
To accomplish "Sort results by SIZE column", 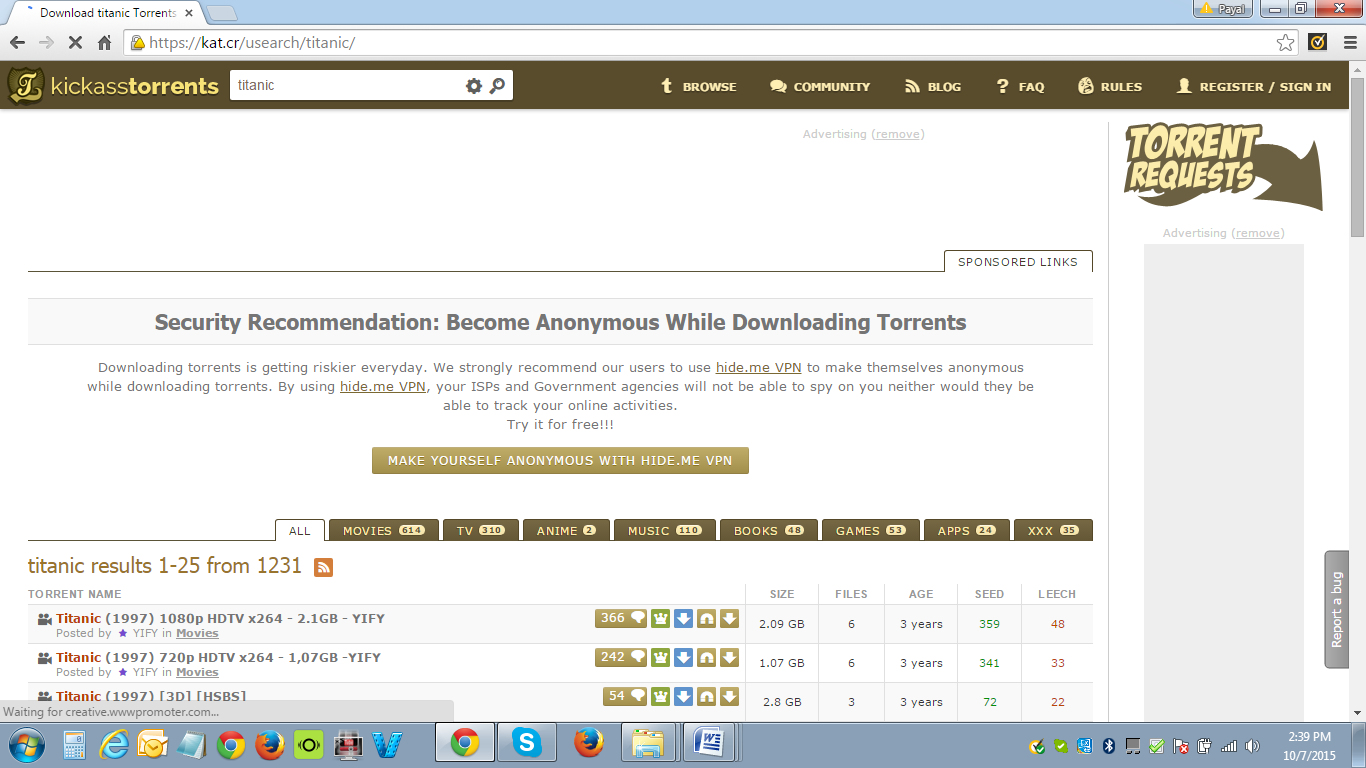I will coord(782,594).
